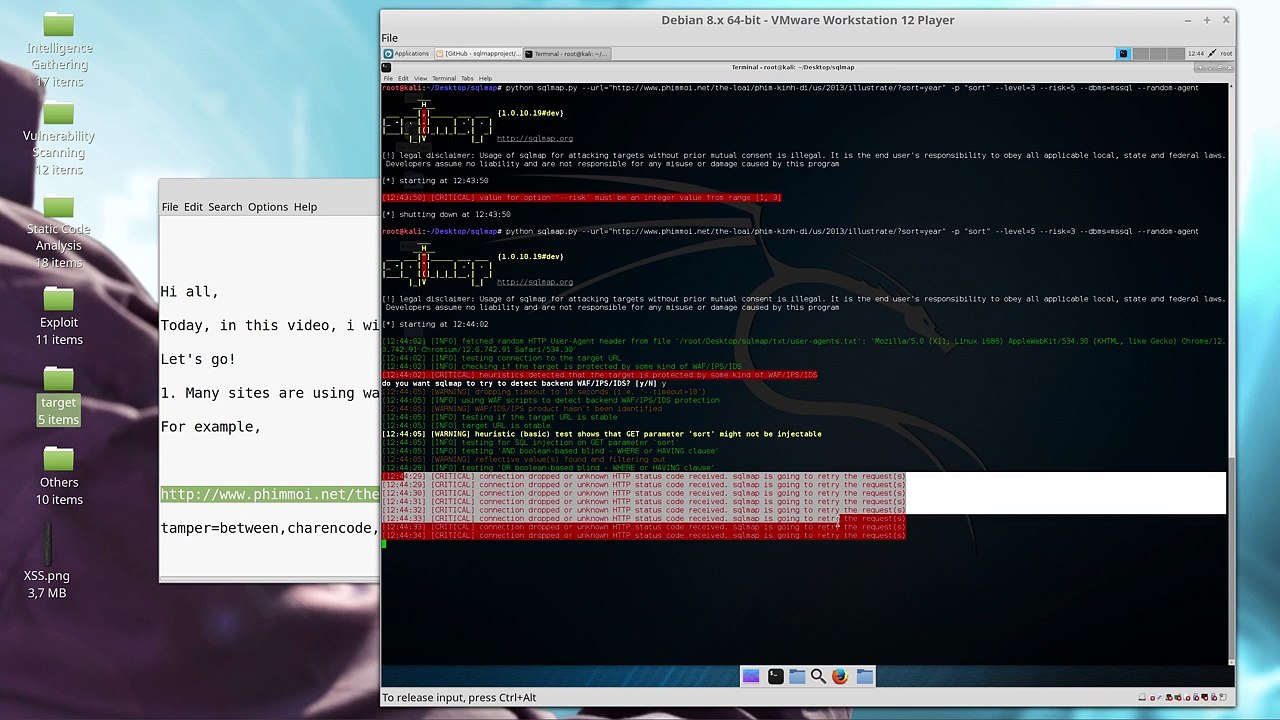Switch to the GitHub sqlmapproject taskbar window
Image resolution: width=1280 pixels, height=720 pixels.
(478, 54)
